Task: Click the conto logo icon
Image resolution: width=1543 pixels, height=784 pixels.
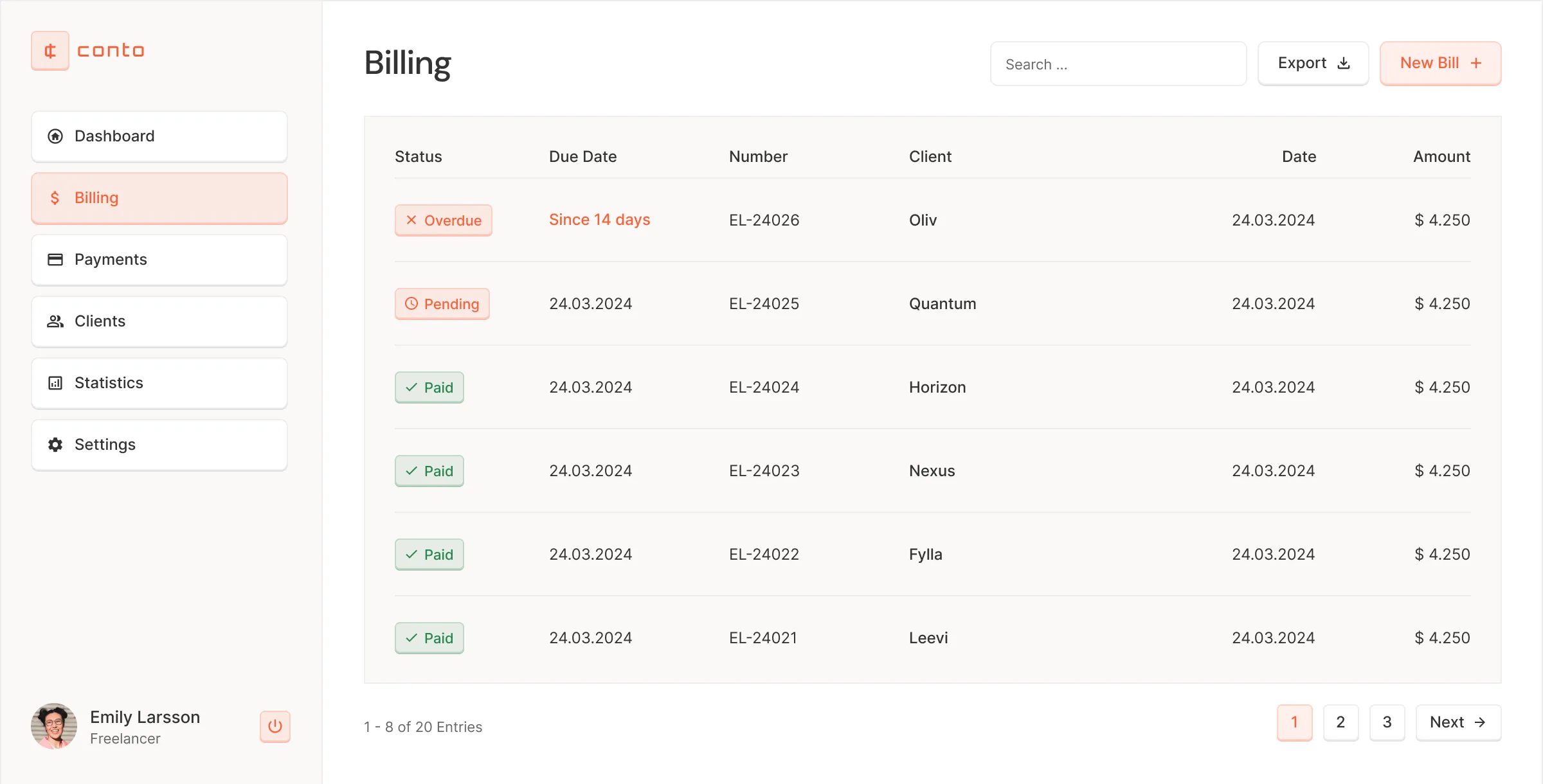Action: (x=50, y=51)
